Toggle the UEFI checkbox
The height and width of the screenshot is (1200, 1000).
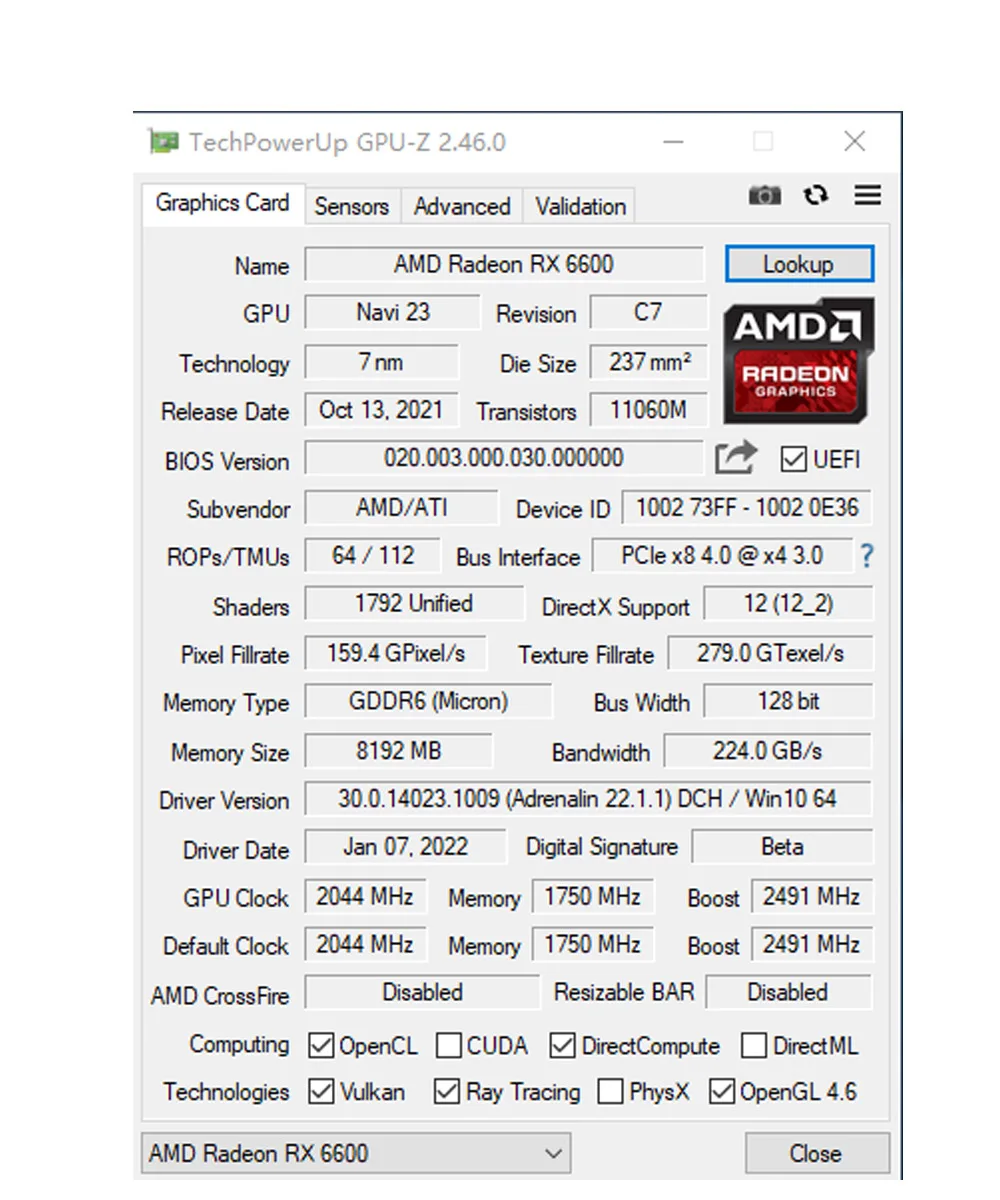click(793, 459)
